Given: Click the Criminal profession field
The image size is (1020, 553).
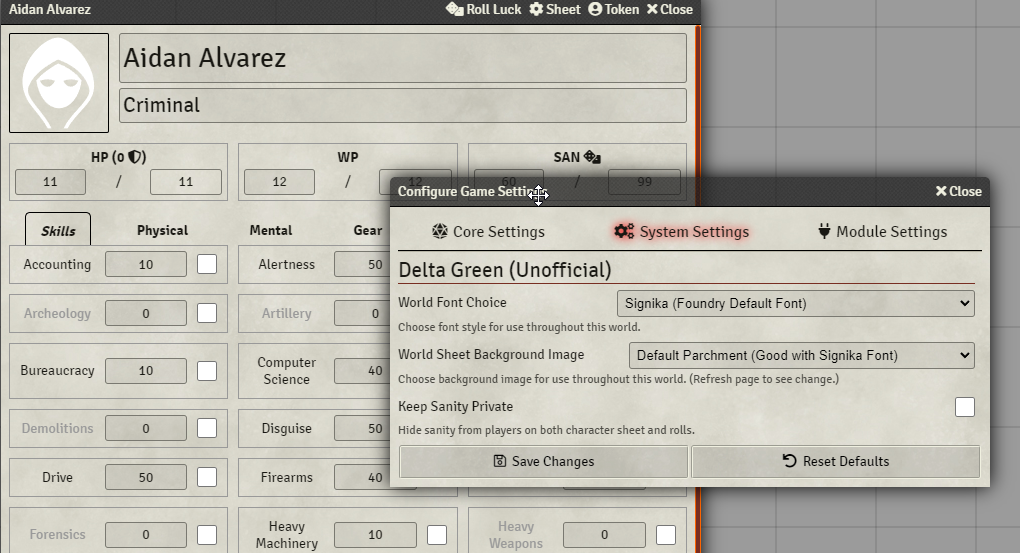Looking at the screenshot, I should point(403,105).
